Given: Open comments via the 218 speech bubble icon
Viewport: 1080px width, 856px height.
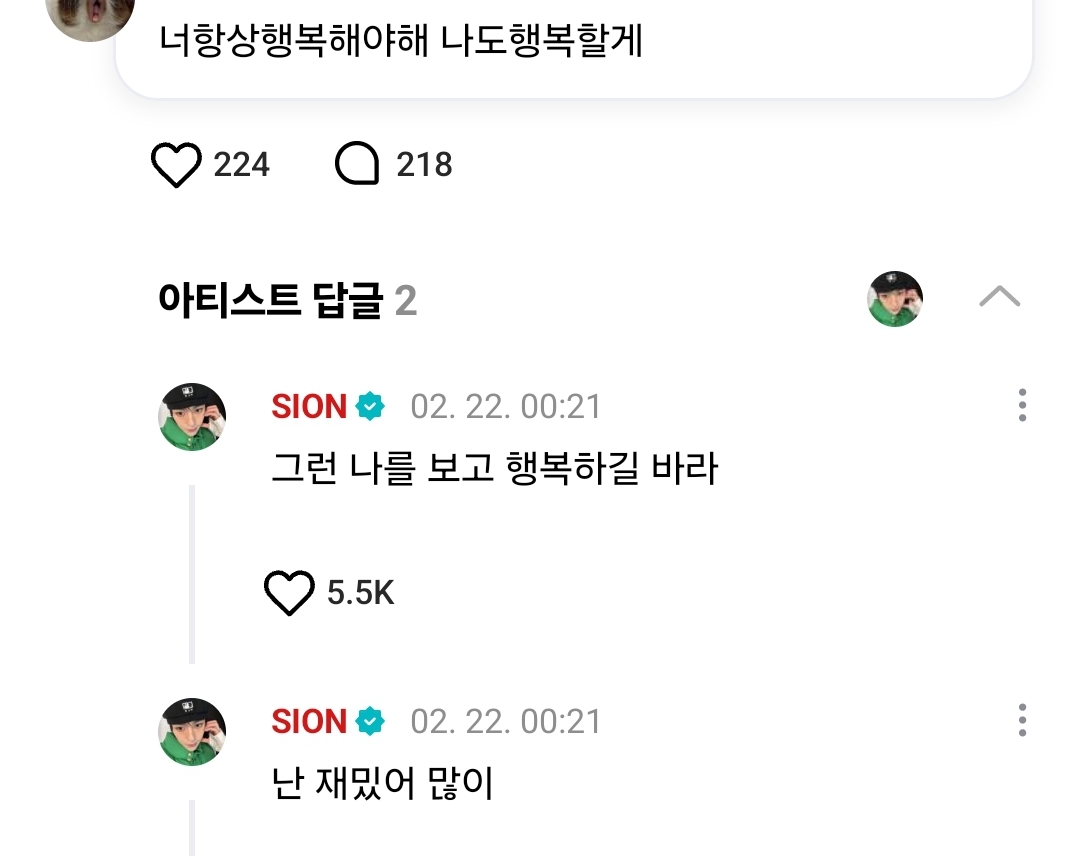Looking at the screenshot, I should (x=357, y=165).
